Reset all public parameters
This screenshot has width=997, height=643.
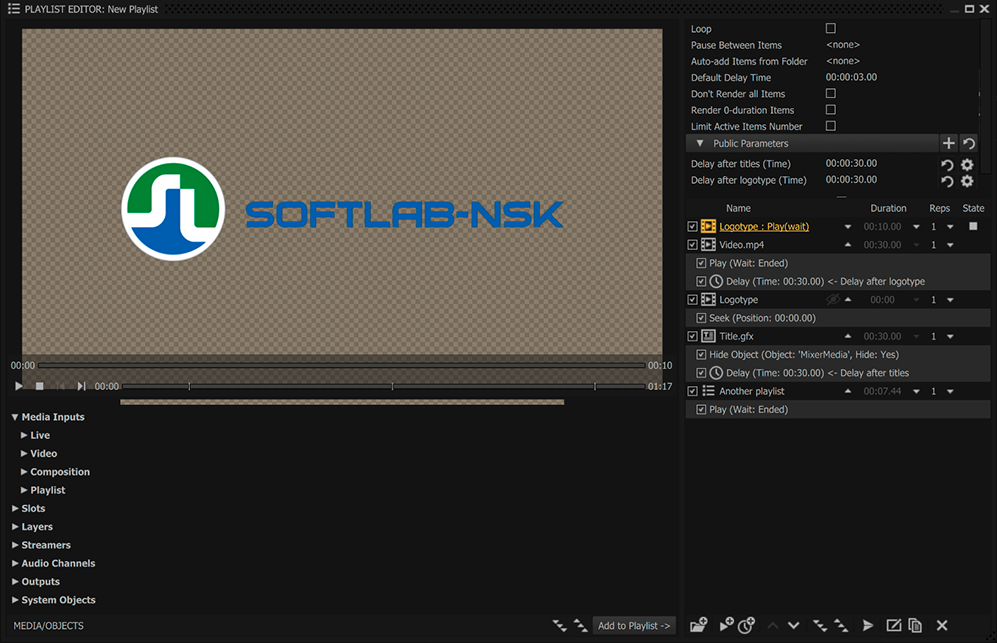[968, 144]
